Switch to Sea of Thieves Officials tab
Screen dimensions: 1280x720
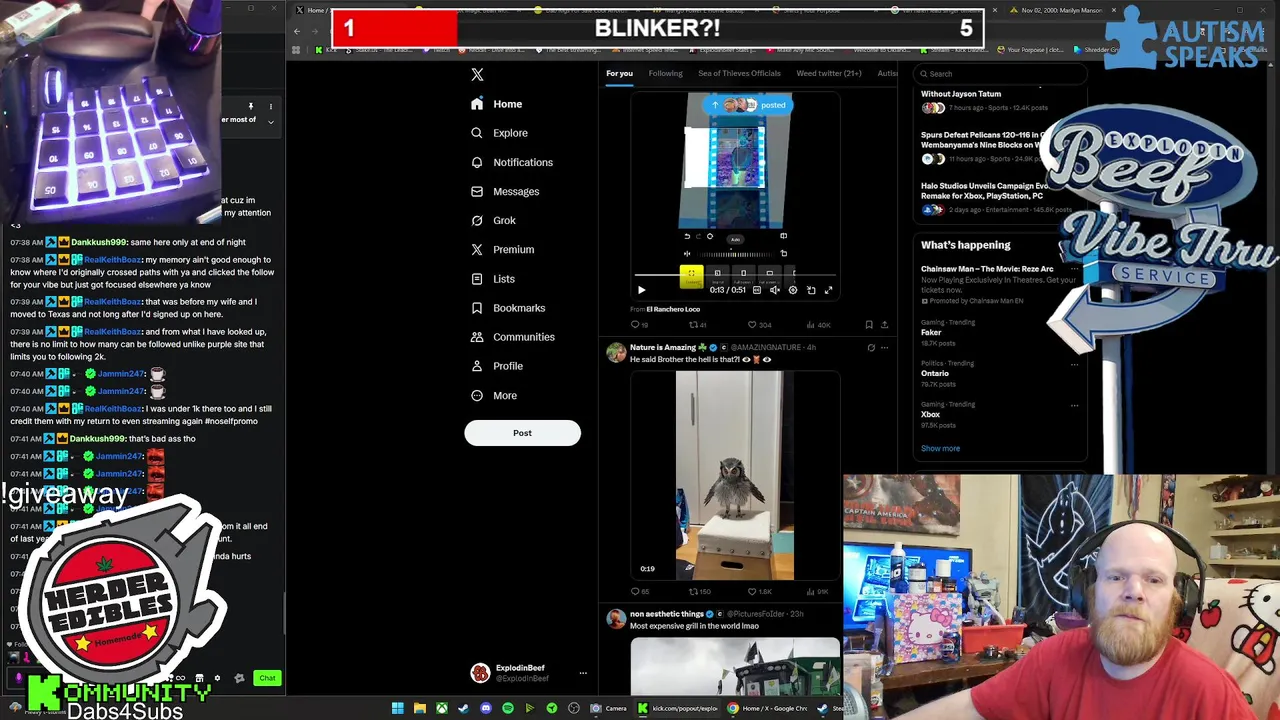click(x=739, y=73)
